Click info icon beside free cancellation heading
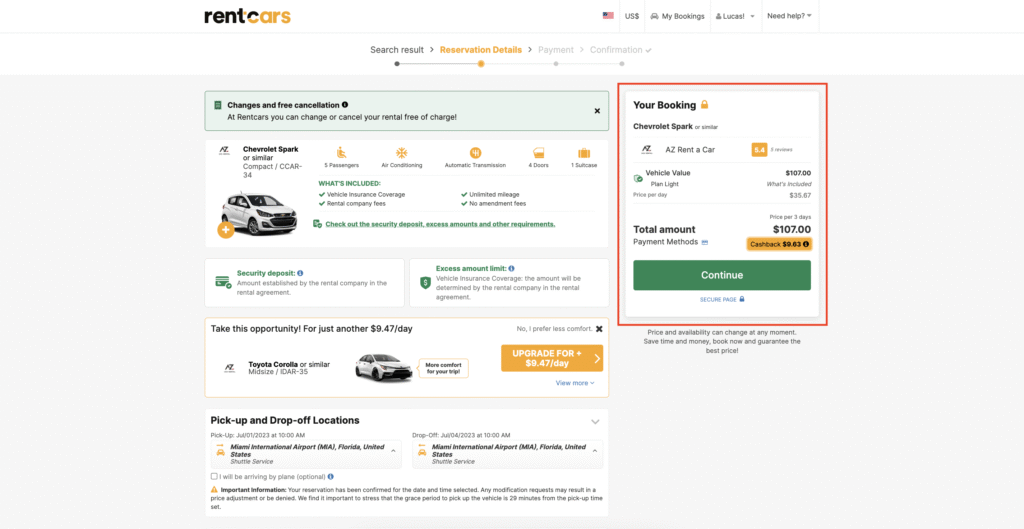The width and height of the screenshot is (1024, 529). [x=345, y=105]
